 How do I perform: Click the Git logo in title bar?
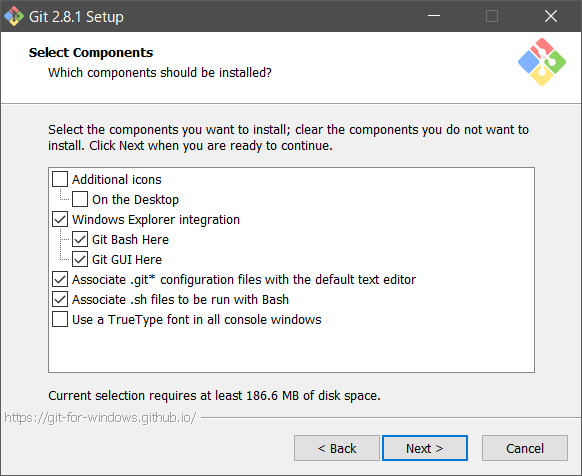(14, 16)
